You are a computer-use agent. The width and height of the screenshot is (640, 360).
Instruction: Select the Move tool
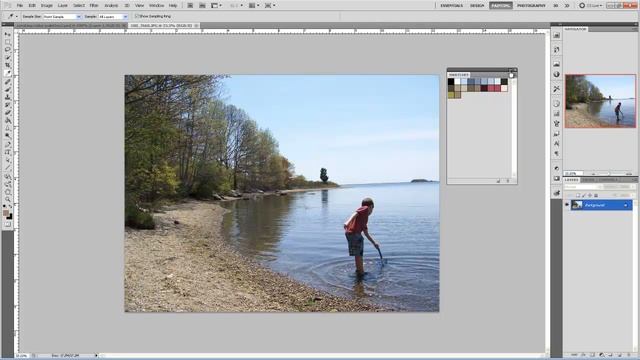(8, 35)
